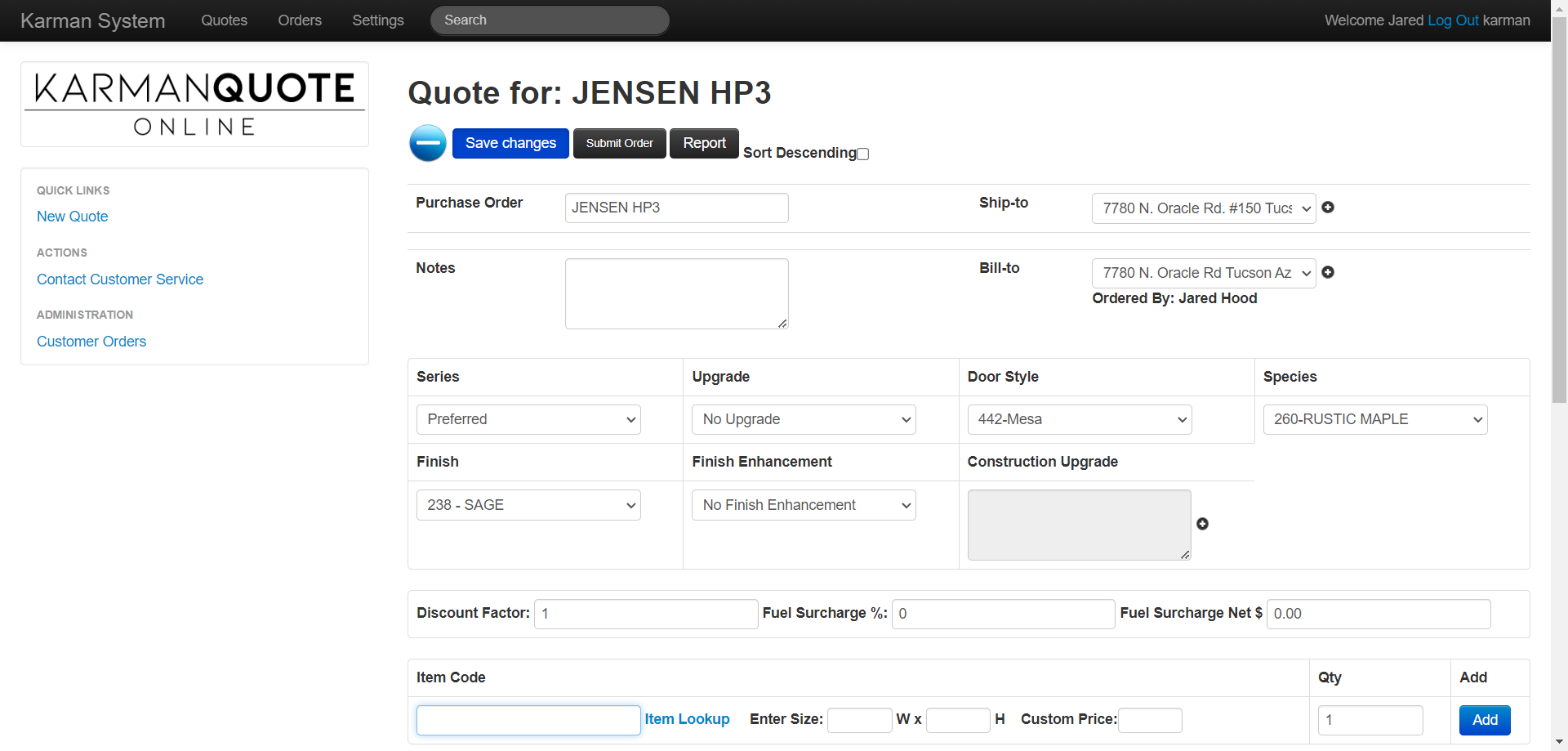Add a new Ship-to address plus icon
The height and width of the screenshot is (751, 1568).
[1328, 208]
